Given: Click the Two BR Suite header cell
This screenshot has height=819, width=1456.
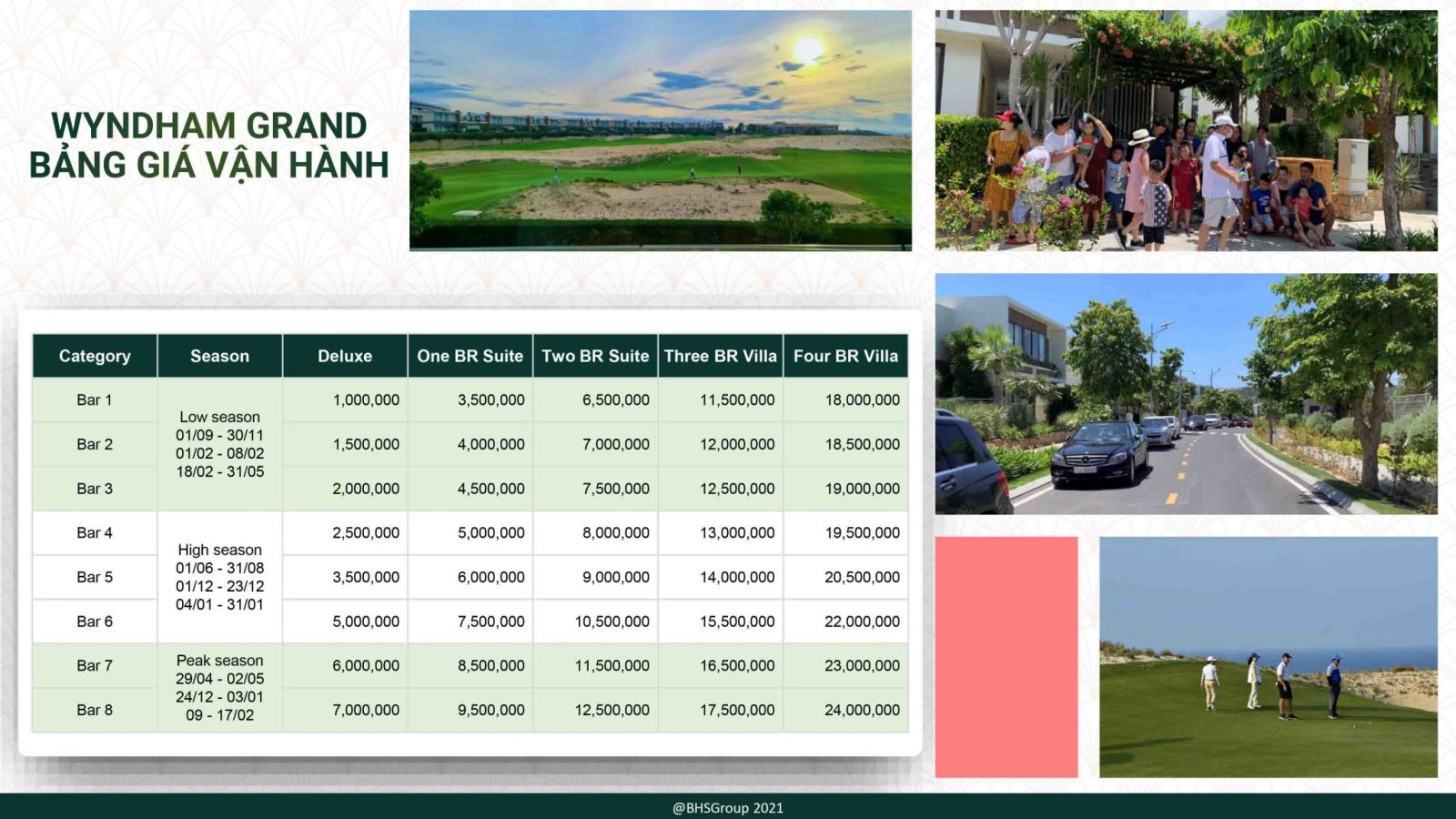Looking at the screenshot, I should tap(595, 356).
